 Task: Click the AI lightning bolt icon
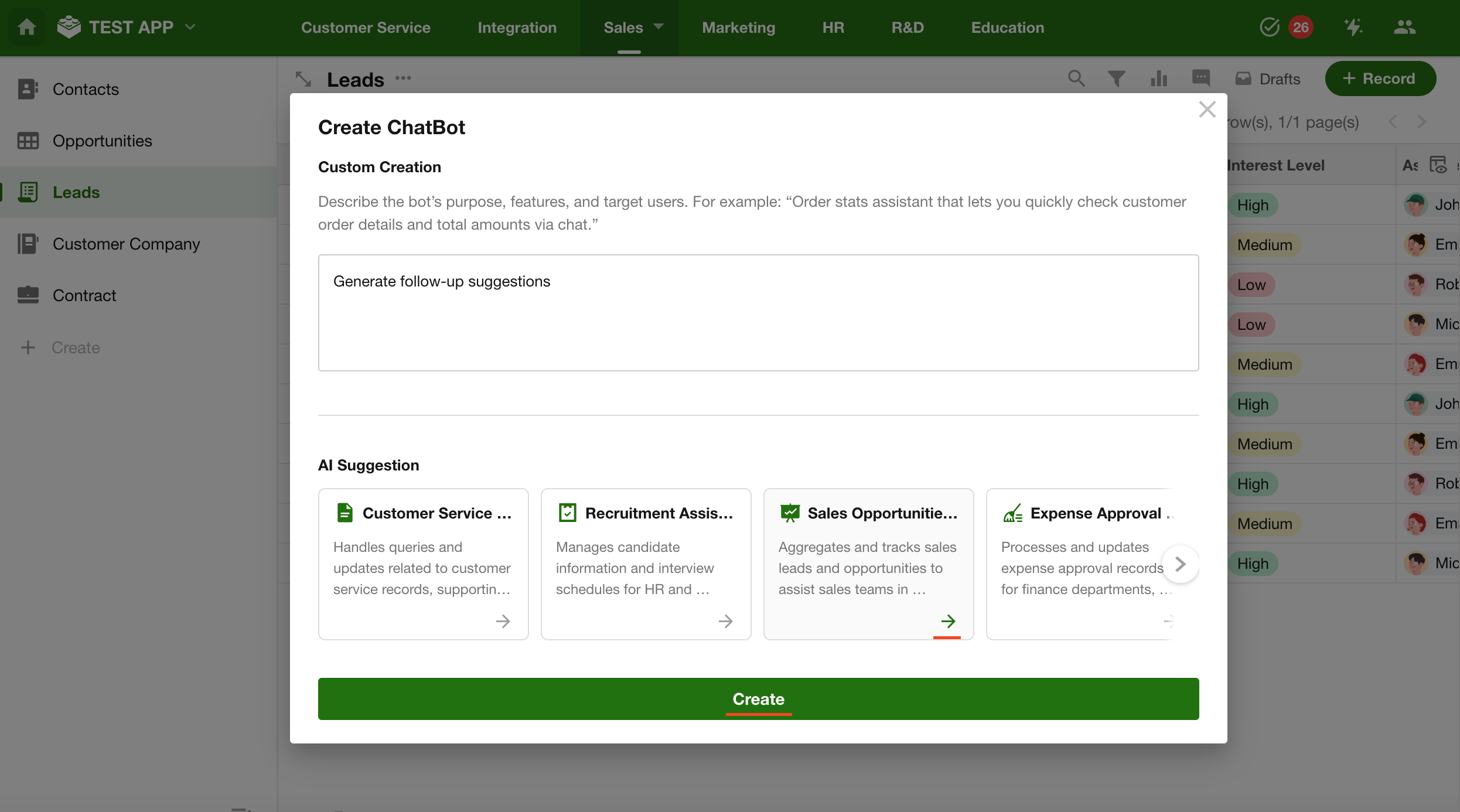click(1353, 27)
